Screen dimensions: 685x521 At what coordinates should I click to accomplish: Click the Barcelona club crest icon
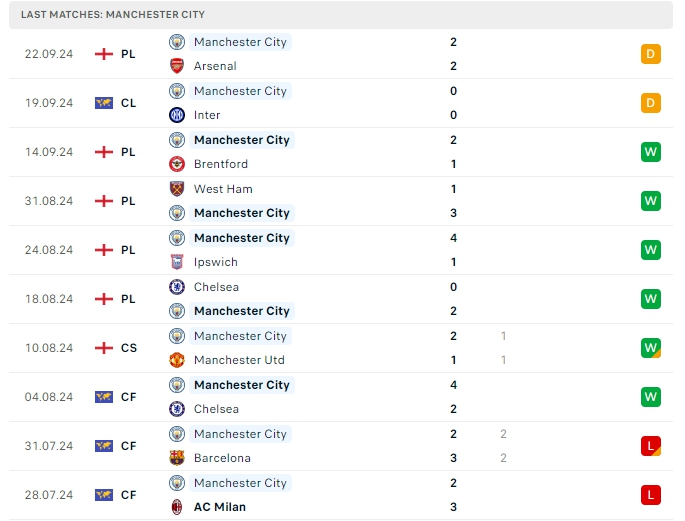coord(177,458)
